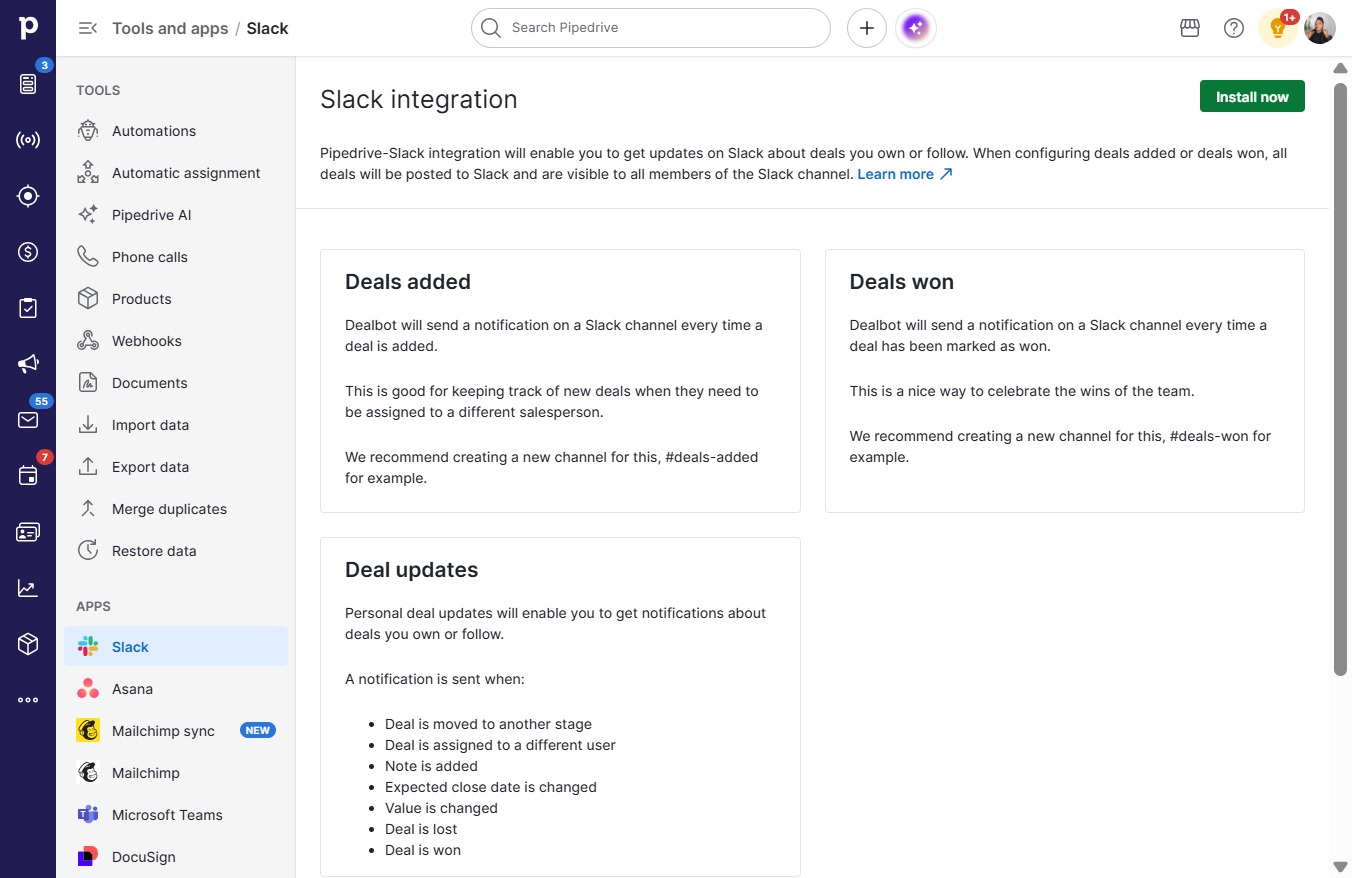This screenshot has height=878, width=1352.
Task: Click the APPS section header
Action: (93, 606)
